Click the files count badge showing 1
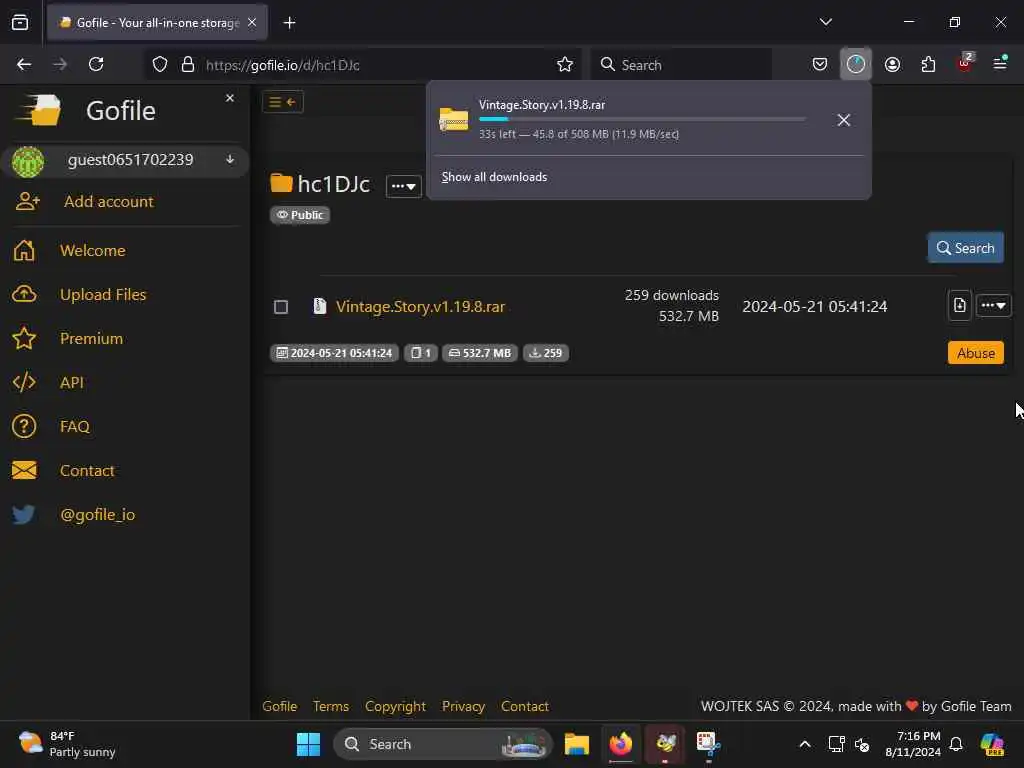Screen dimensions: 1024x768 (421, 353)
